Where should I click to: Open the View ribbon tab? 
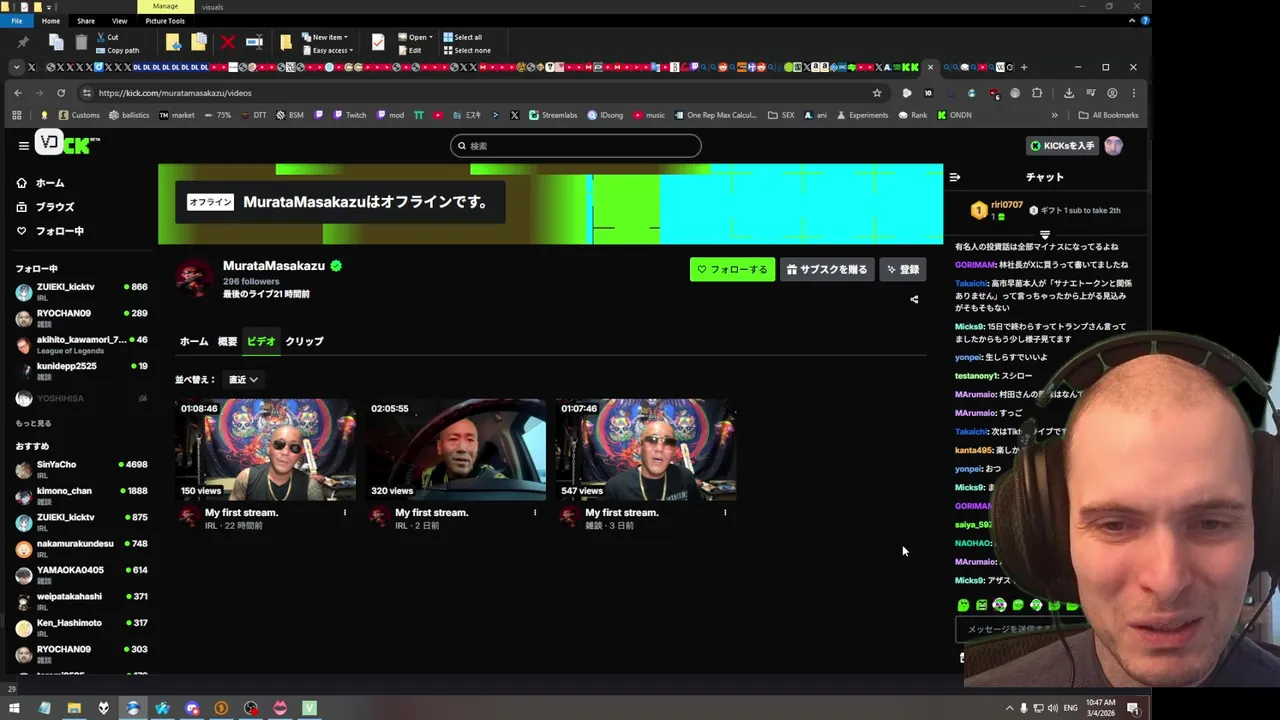coord(119,21)
